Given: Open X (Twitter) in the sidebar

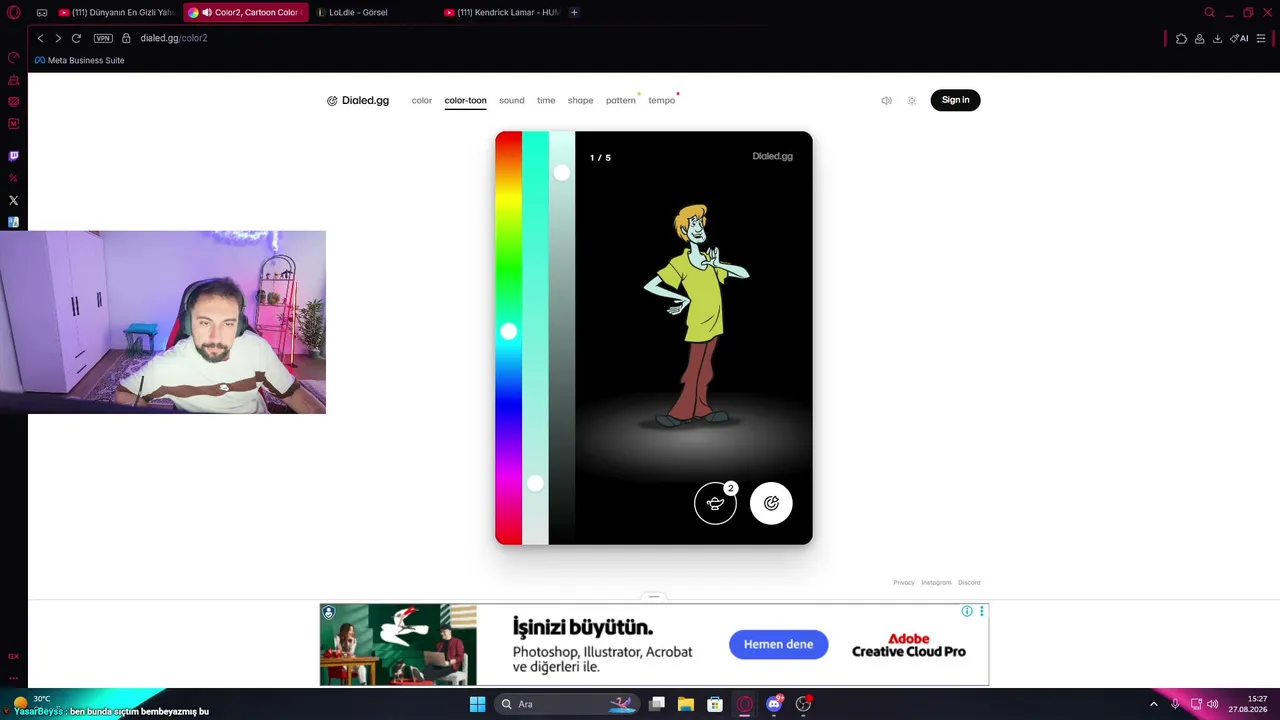Looking at the screenshot, I should tap(13, 200).
